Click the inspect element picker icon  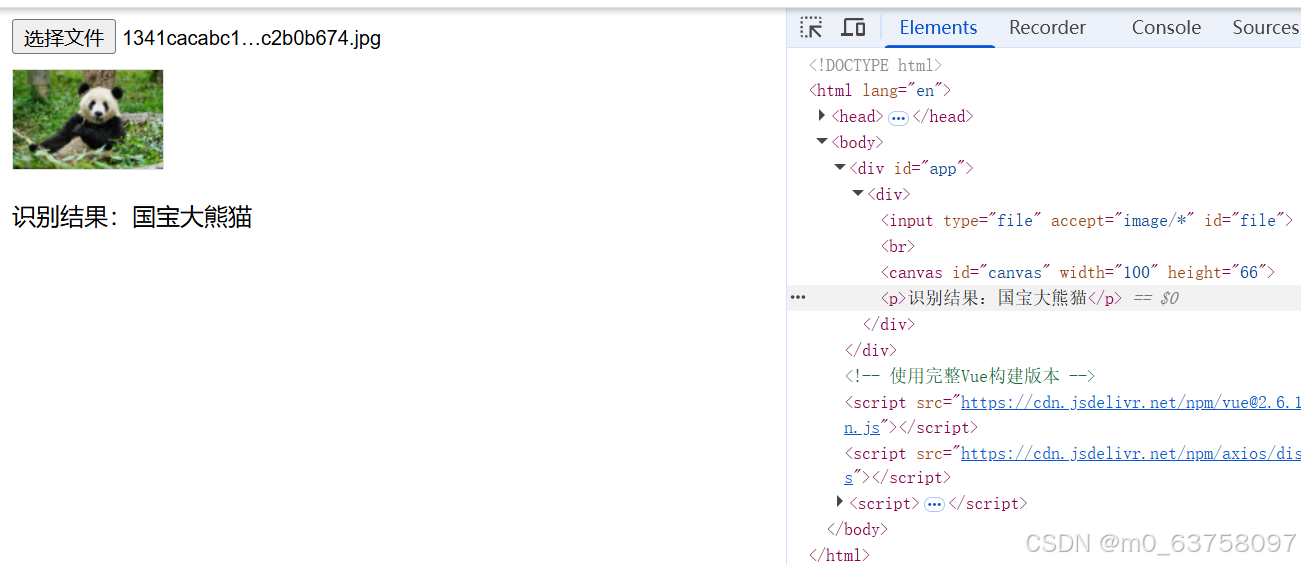tap(811, 28)
